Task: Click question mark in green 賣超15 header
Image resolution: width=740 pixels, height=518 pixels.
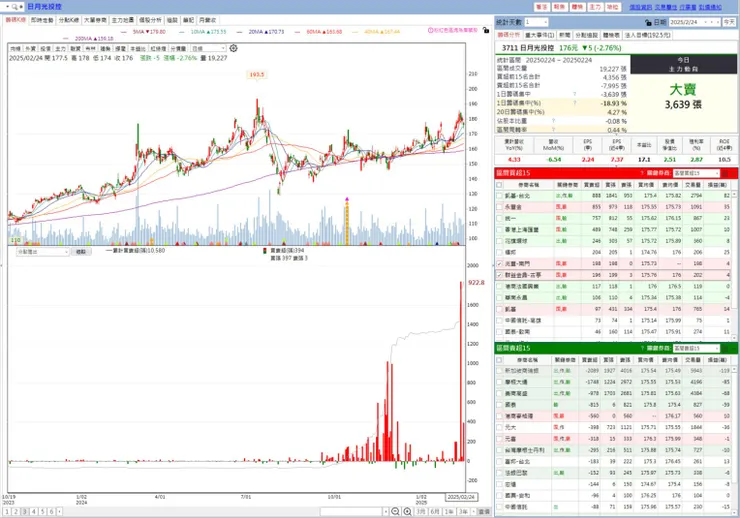Action: tap(642, 348)
